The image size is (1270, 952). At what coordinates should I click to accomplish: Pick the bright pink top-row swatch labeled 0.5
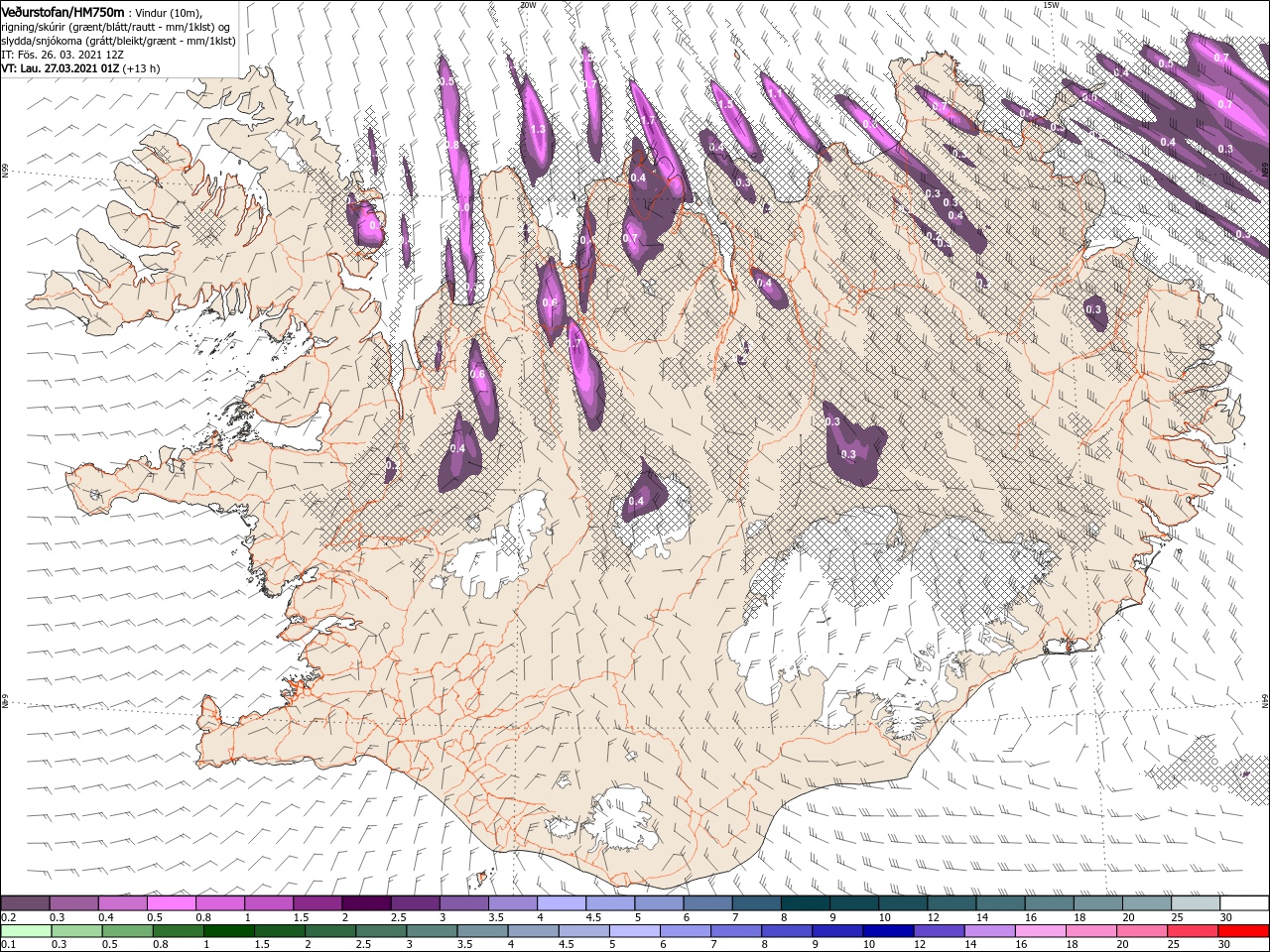[171, 903]
